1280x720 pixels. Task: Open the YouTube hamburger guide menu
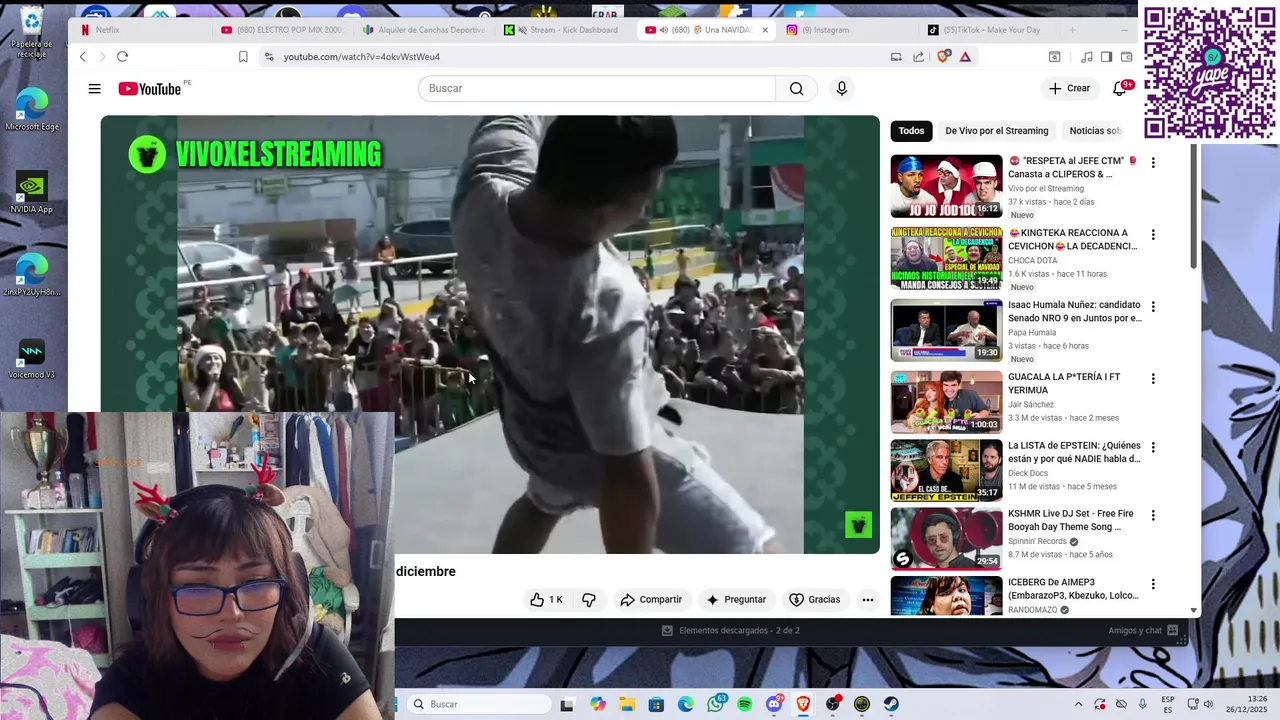94,89
